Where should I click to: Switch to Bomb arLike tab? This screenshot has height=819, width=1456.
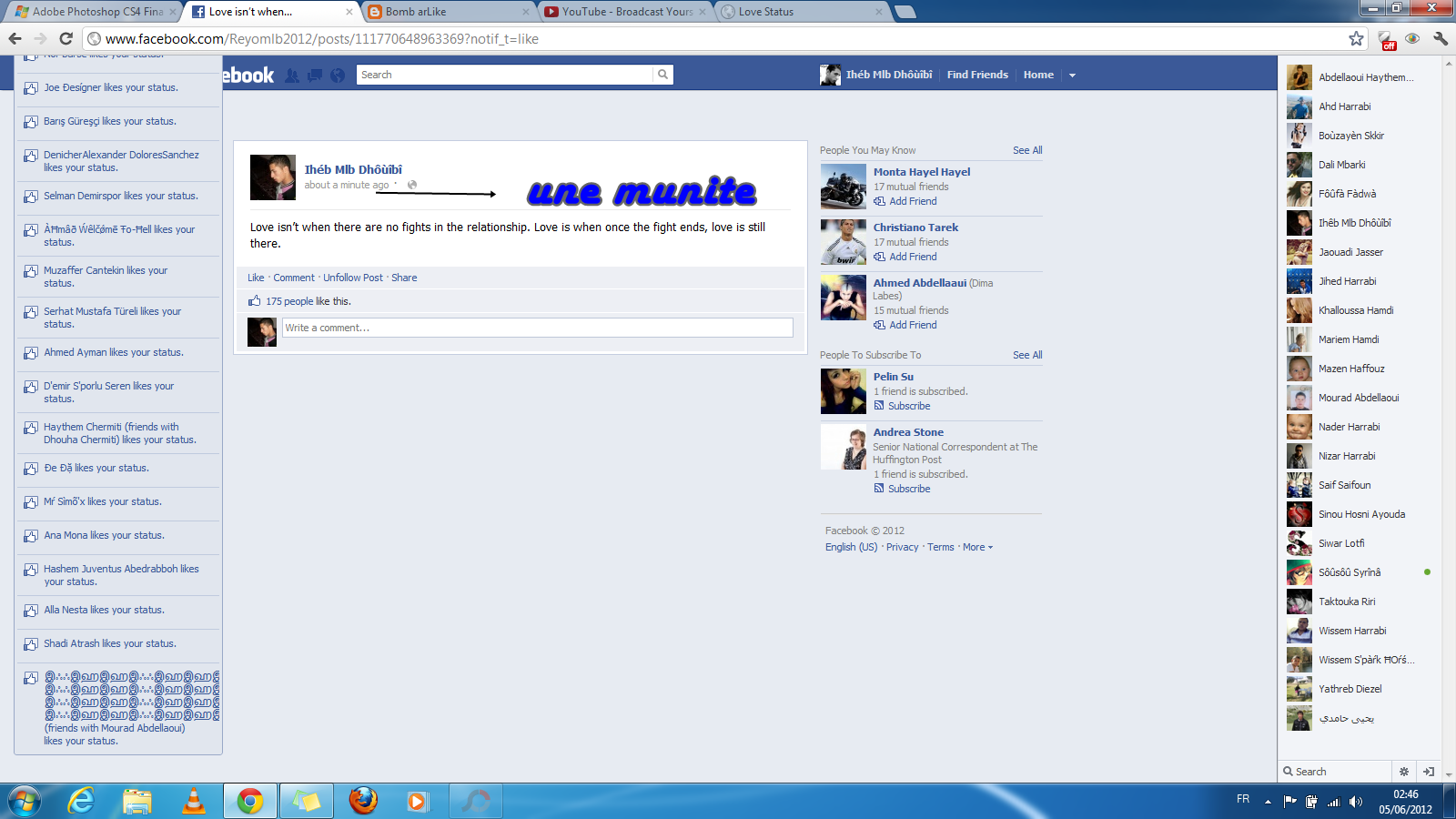448,12
